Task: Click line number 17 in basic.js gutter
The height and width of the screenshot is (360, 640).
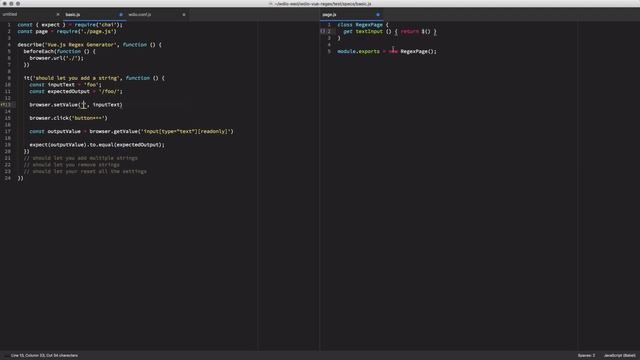Action: click(8, 131)
